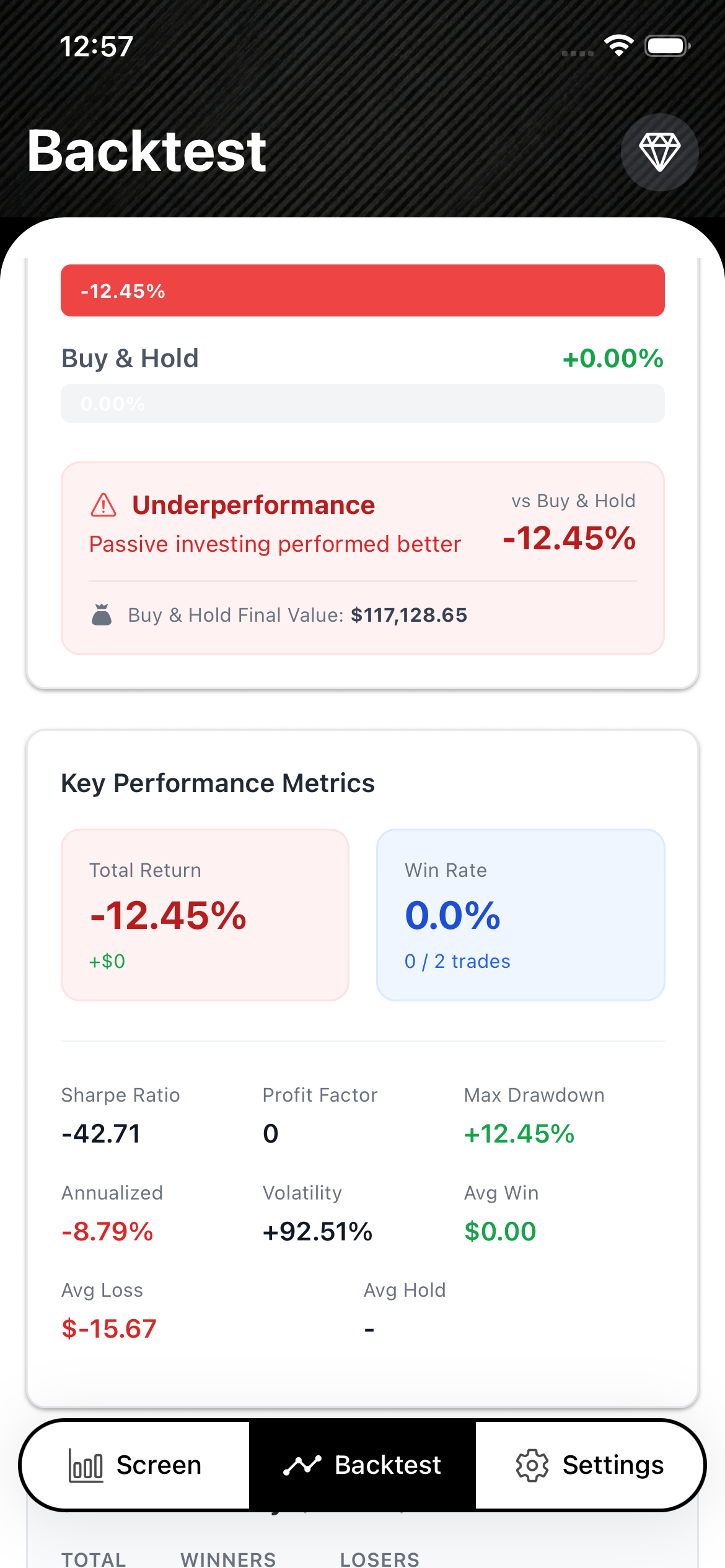
Task: Tap the Settings gear icon
Action: click(x=532, y=1465)
